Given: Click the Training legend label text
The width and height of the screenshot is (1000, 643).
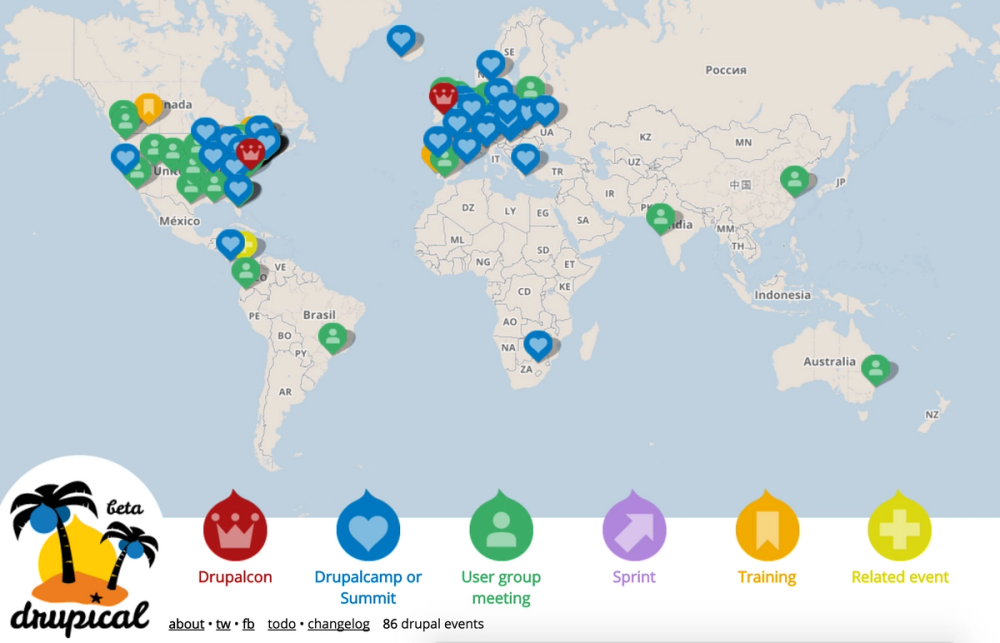Looking at the screenshot, I should point(767,577).
